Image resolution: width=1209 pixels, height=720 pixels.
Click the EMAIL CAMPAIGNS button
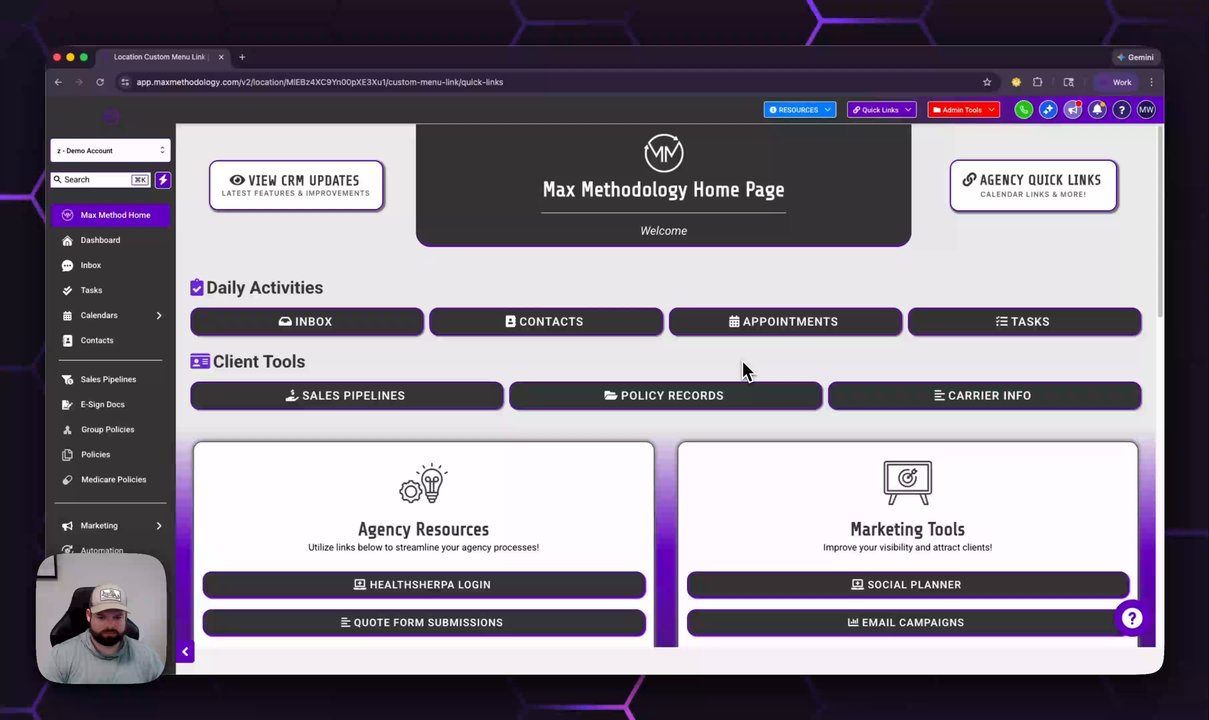(908, 622)
